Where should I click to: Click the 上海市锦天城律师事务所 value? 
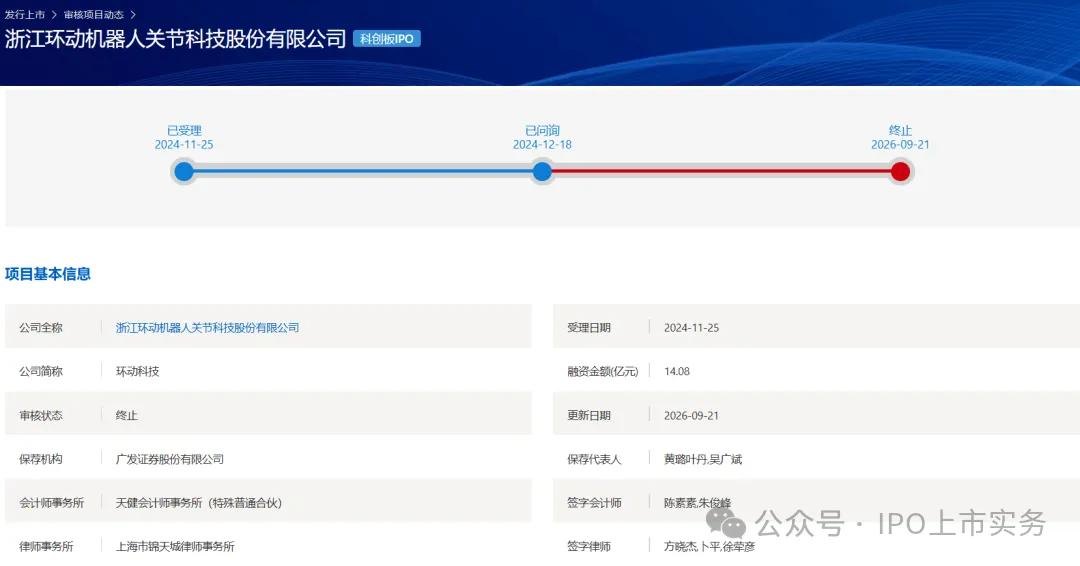pyautogui.click(x=175, y=546)
